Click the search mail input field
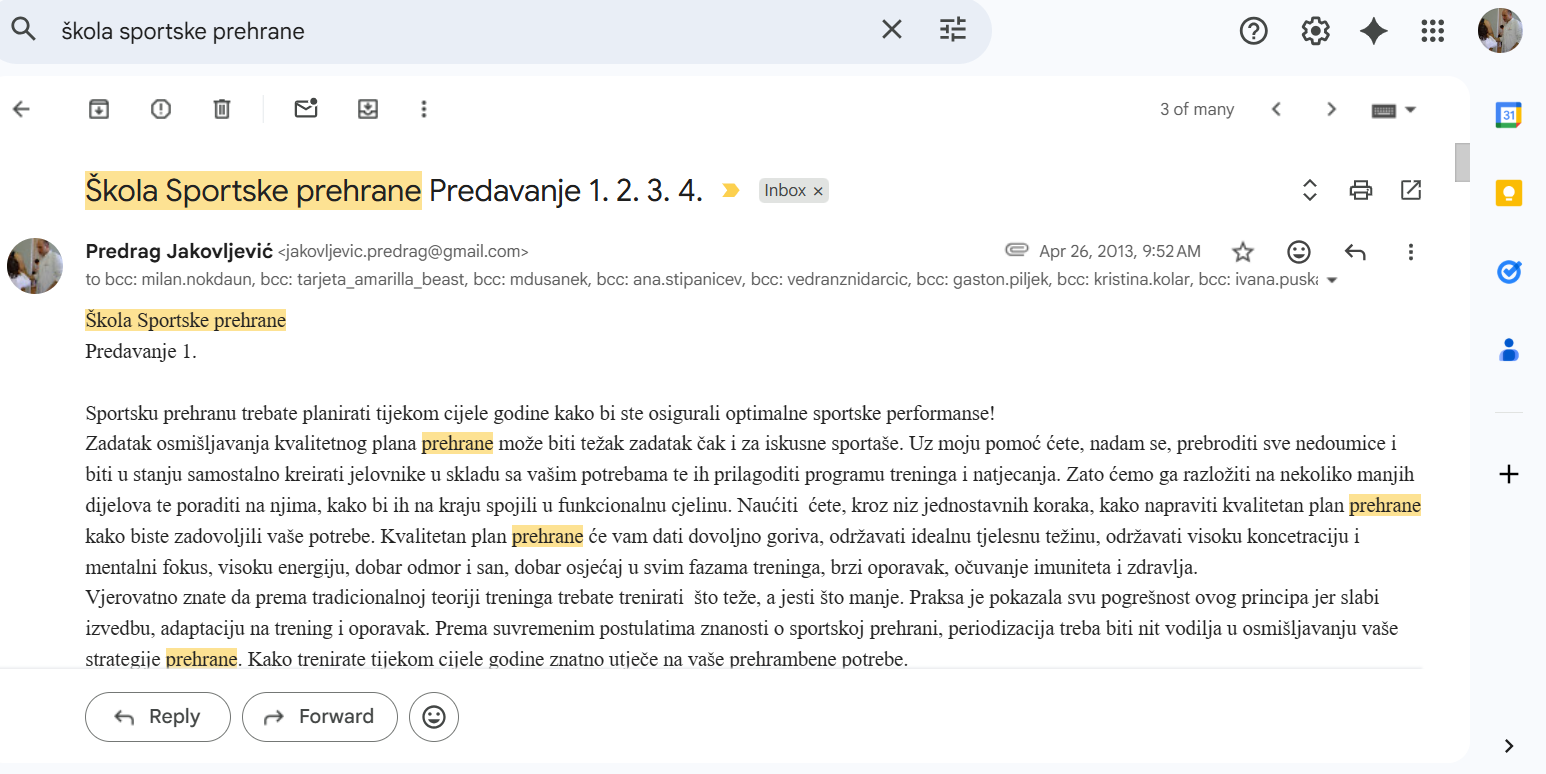 click(x=460, y=31)
